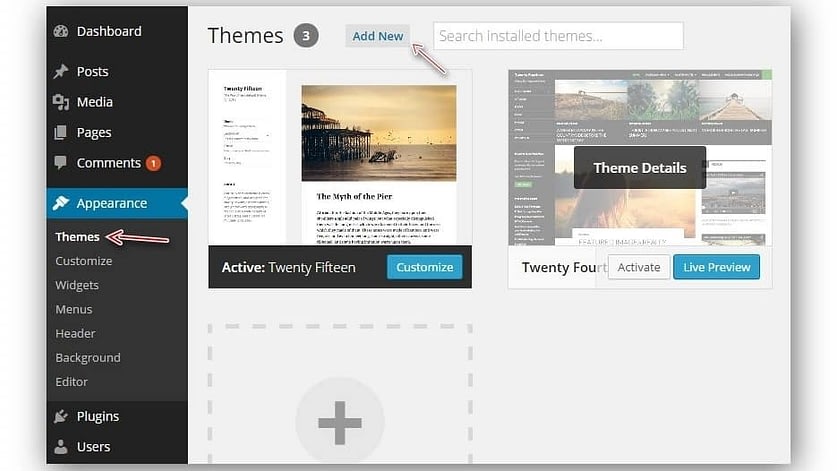The image size is (837, 471).
Task: Click the plus icon to add new theme
Action: click(x=340, y=422)
